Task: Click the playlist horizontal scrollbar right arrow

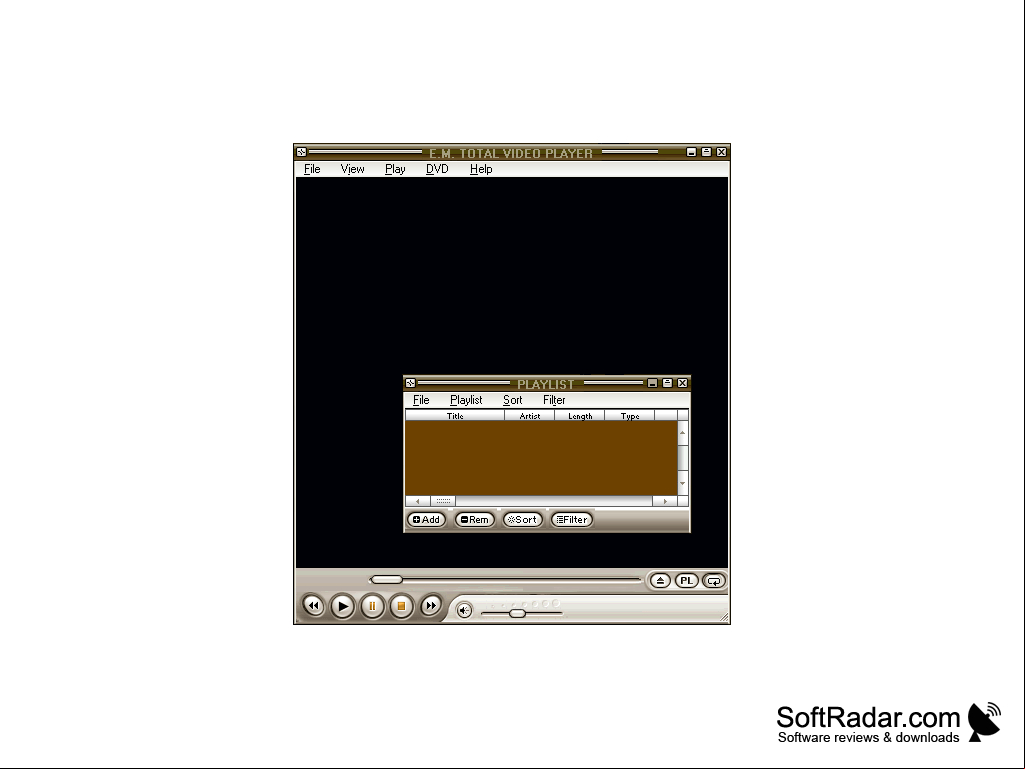Action: [x=665, y=501]
